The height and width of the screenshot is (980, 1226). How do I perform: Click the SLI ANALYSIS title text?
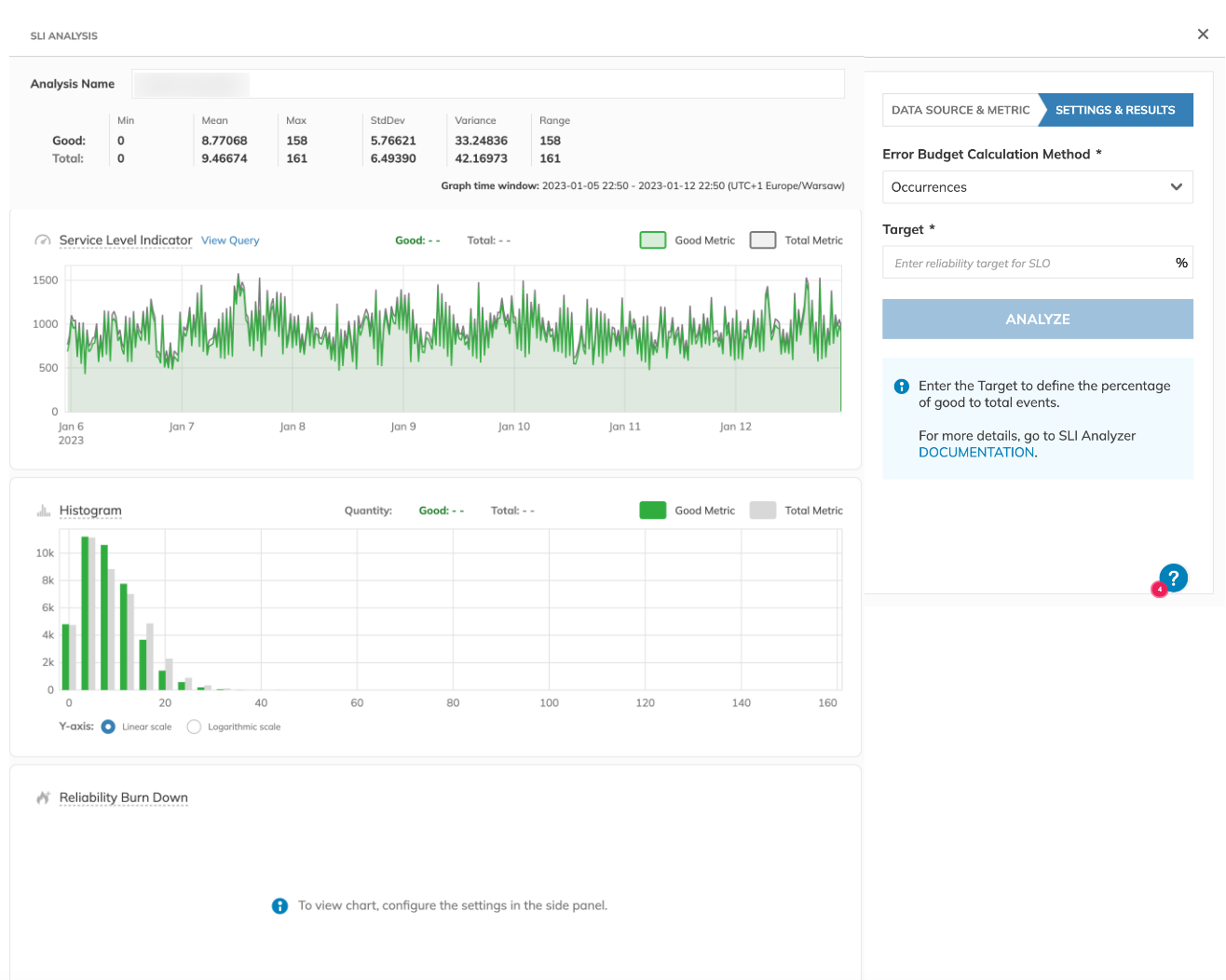coord(63,35)
